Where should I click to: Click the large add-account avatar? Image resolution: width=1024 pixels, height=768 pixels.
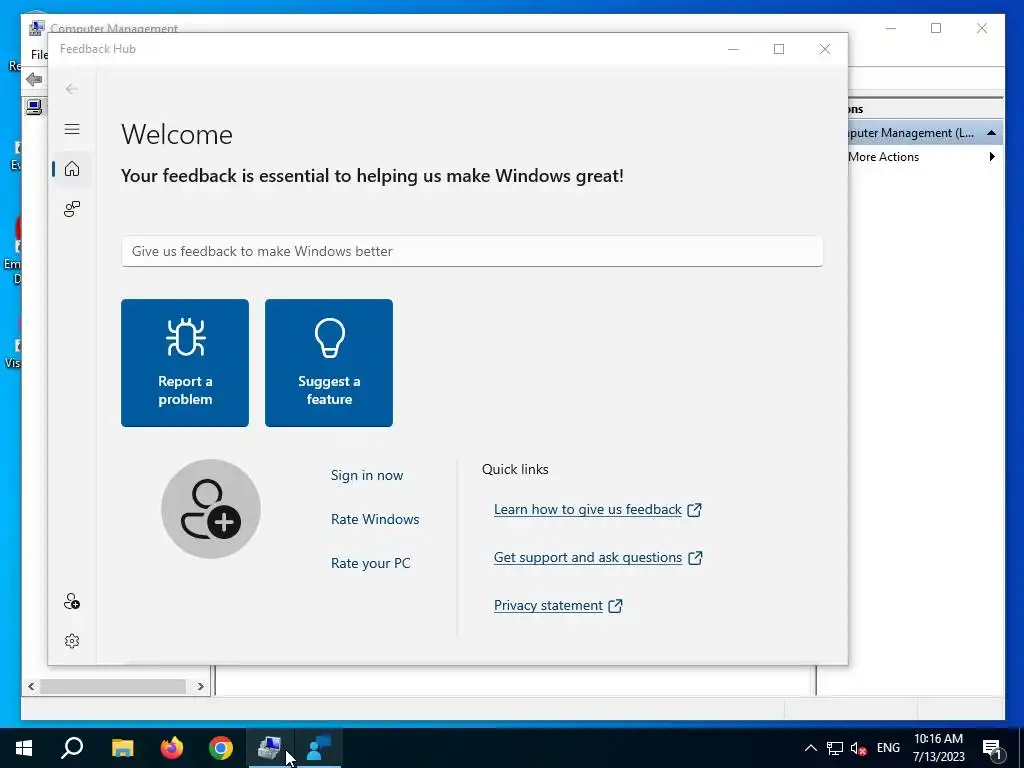point(211,509)
